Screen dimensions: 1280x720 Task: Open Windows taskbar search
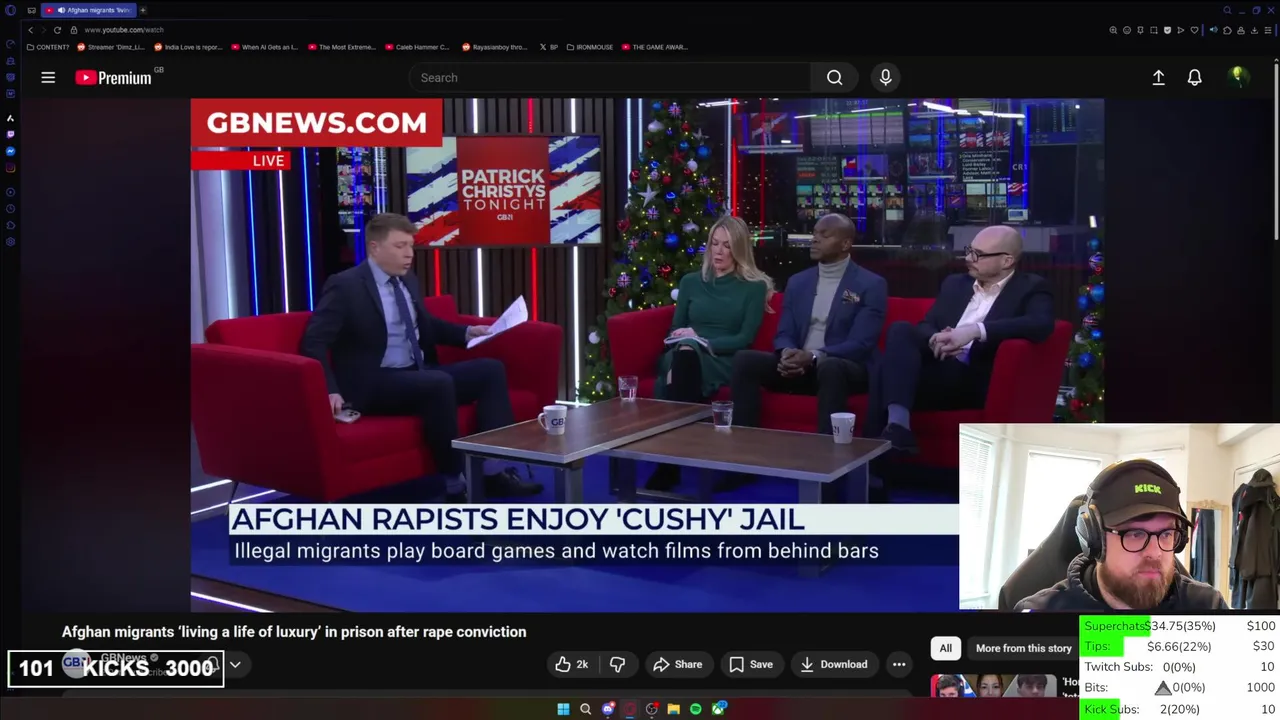[x=585, y=709]
